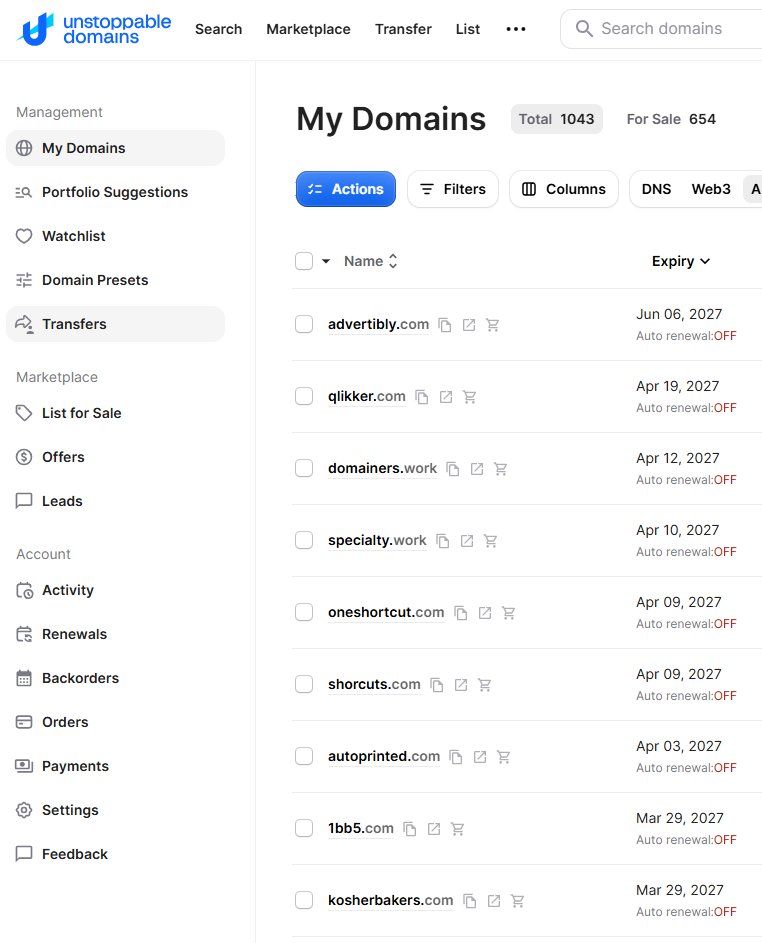Toggle the Expiry column sort order
Screen dimensions: 762x943
[x=681, y=261]
